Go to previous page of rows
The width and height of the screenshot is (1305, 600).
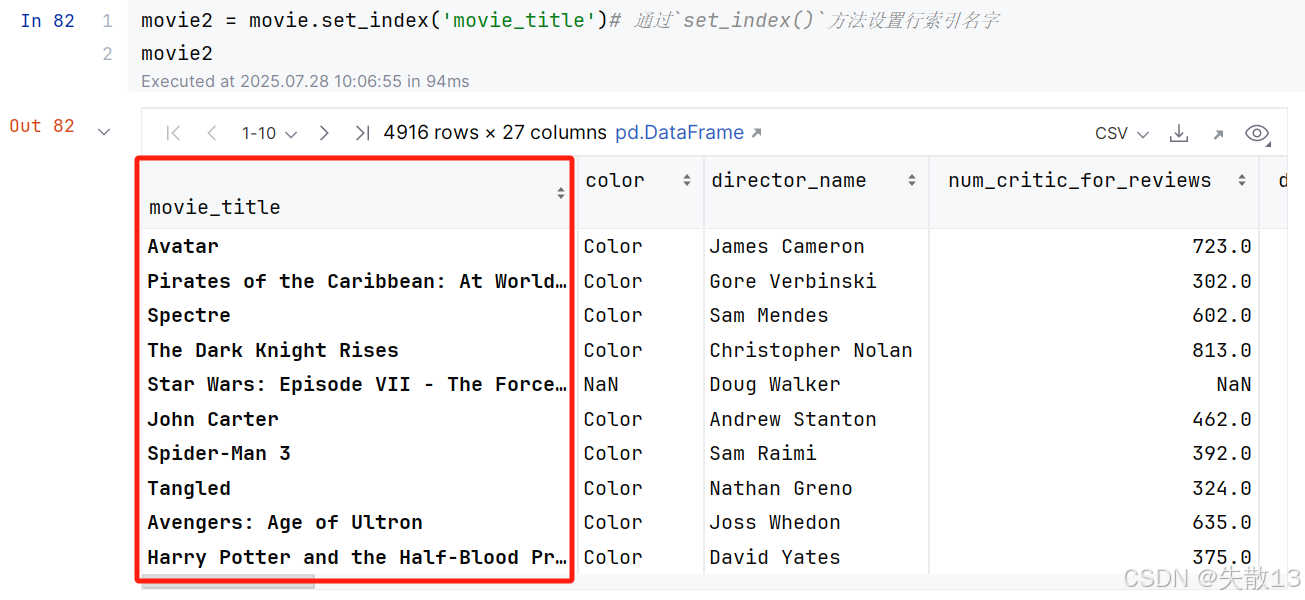tap(211, 133)
